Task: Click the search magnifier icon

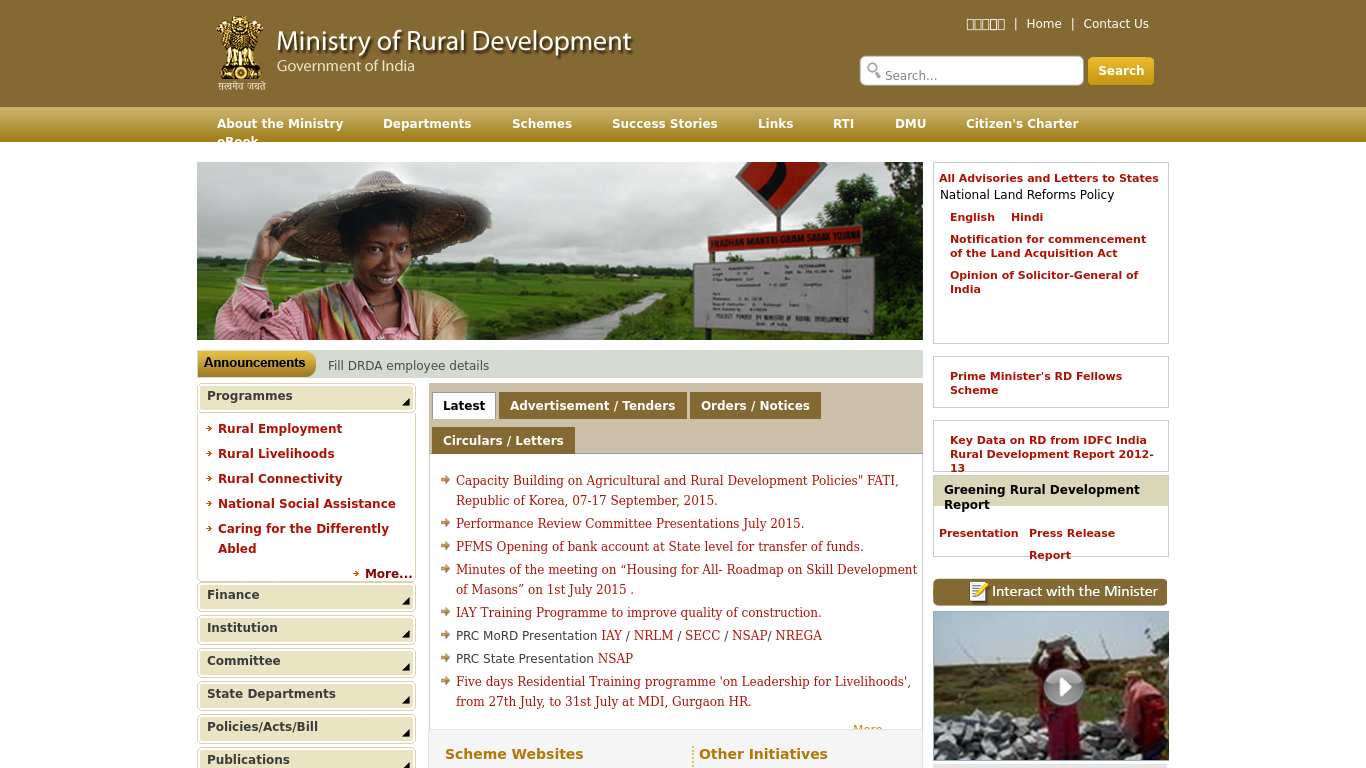Action: [x=875, y=70]
